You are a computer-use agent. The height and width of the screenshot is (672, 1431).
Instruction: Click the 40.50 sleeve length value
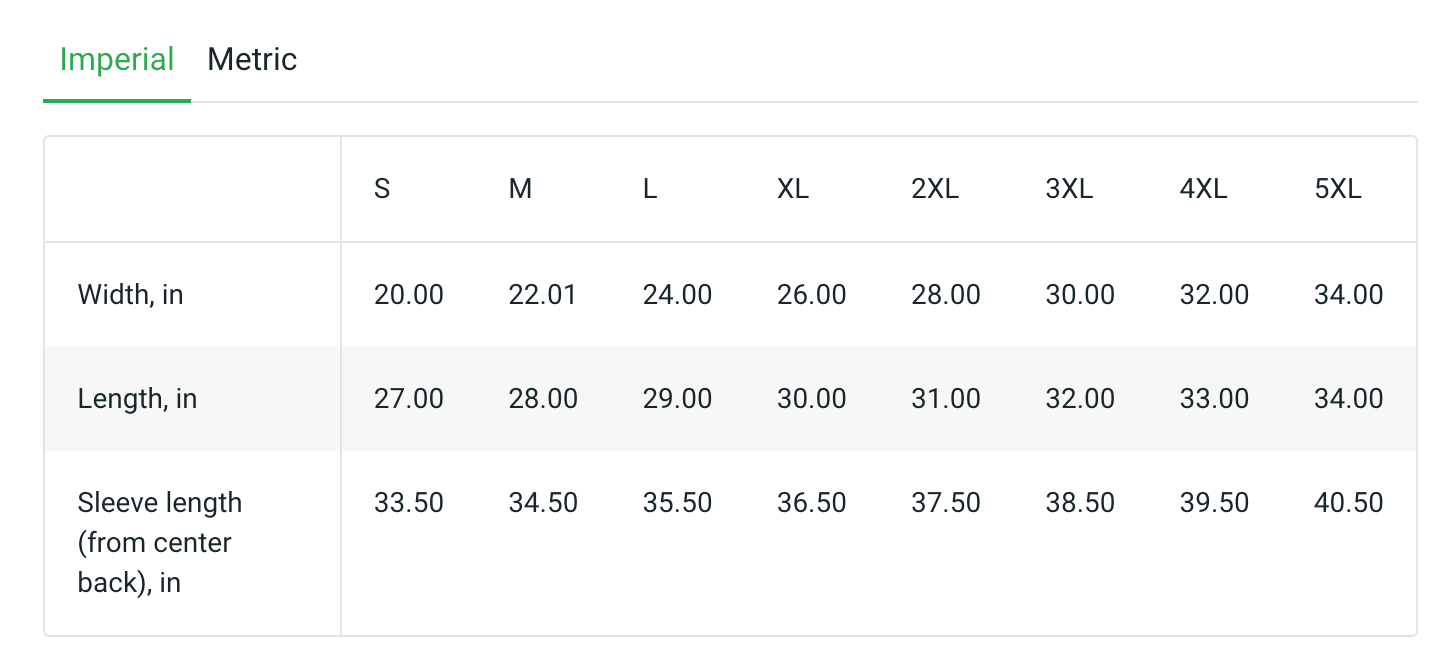click(1348, 502)
